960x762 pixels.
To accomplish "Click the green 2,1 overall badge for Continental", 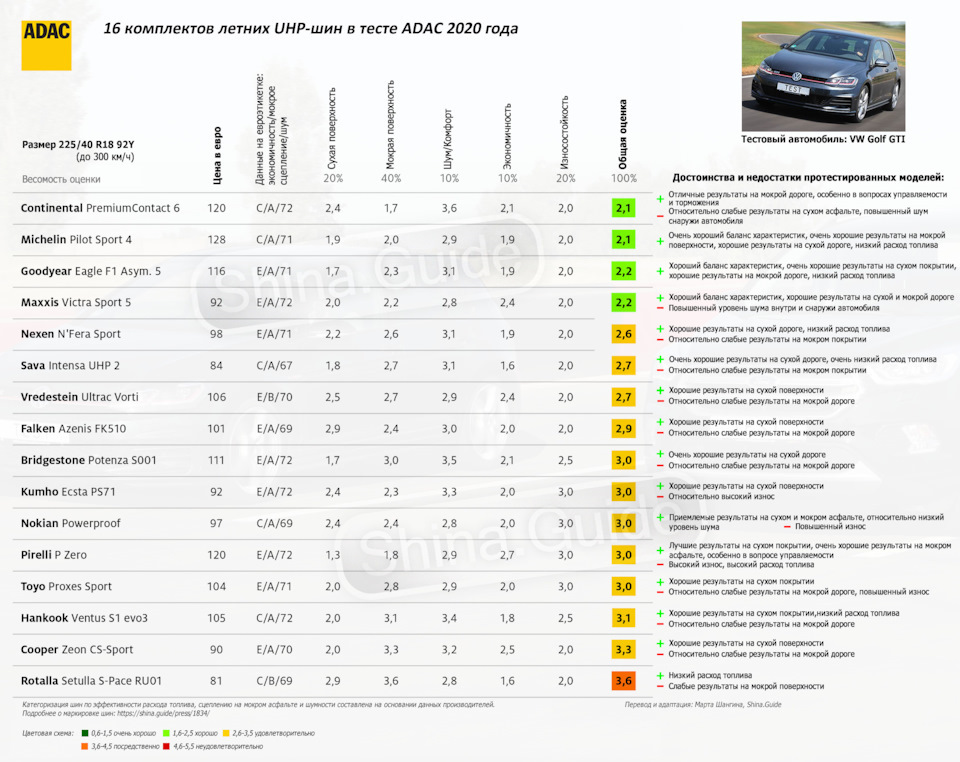I will 623,207.
